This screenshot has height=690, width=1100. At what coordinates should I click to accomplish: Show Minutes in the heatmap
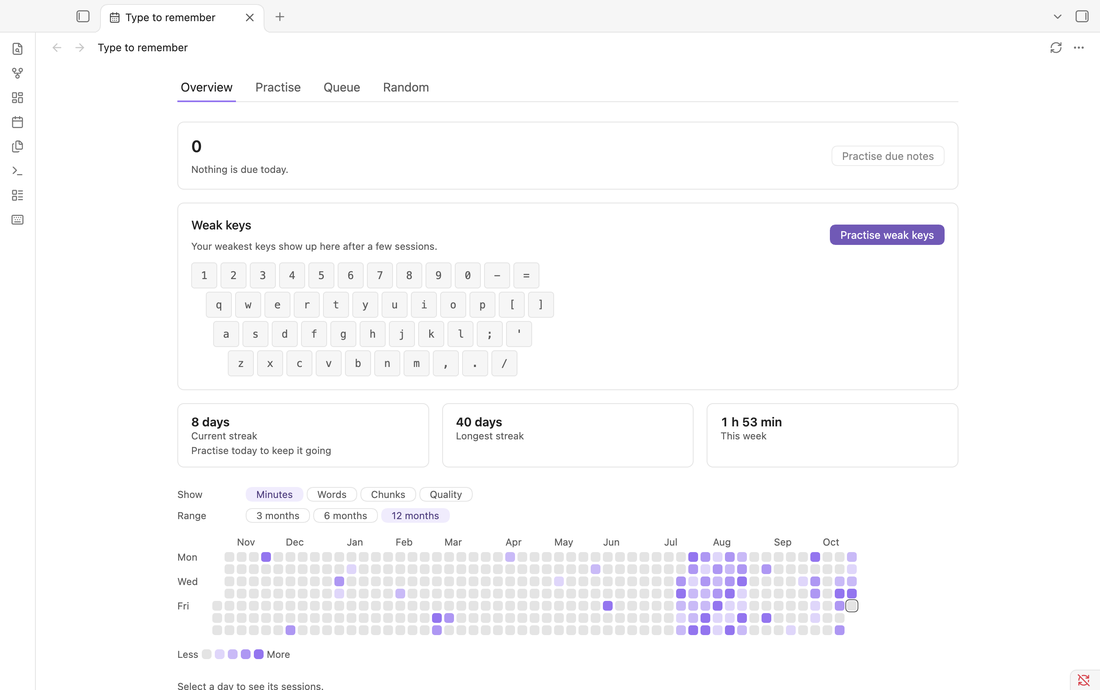pos(274,494)
